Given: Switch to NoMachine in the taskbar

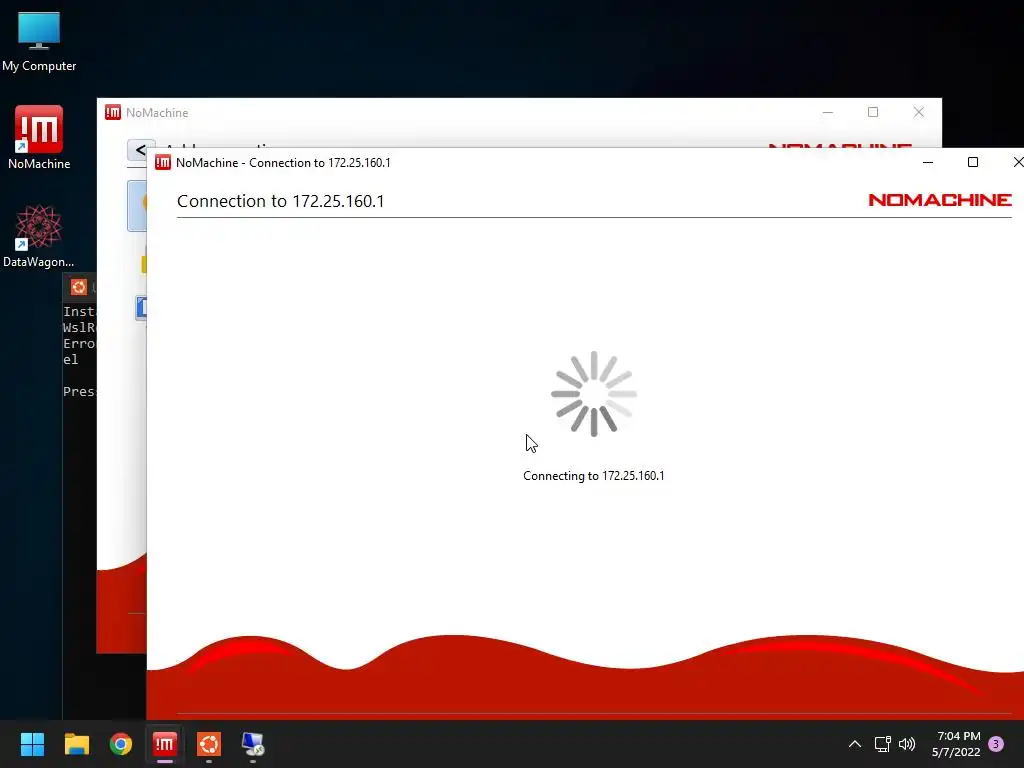Looking at the screenshot, I should click(x=165, y=744).
